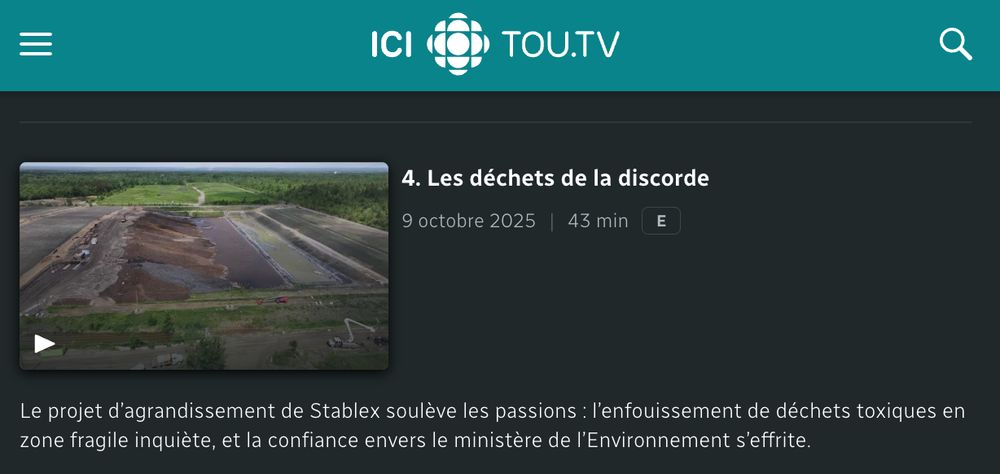Open the hamburger navigation menu
This screenshot has height=474, width=1000.
coord(36,45)
